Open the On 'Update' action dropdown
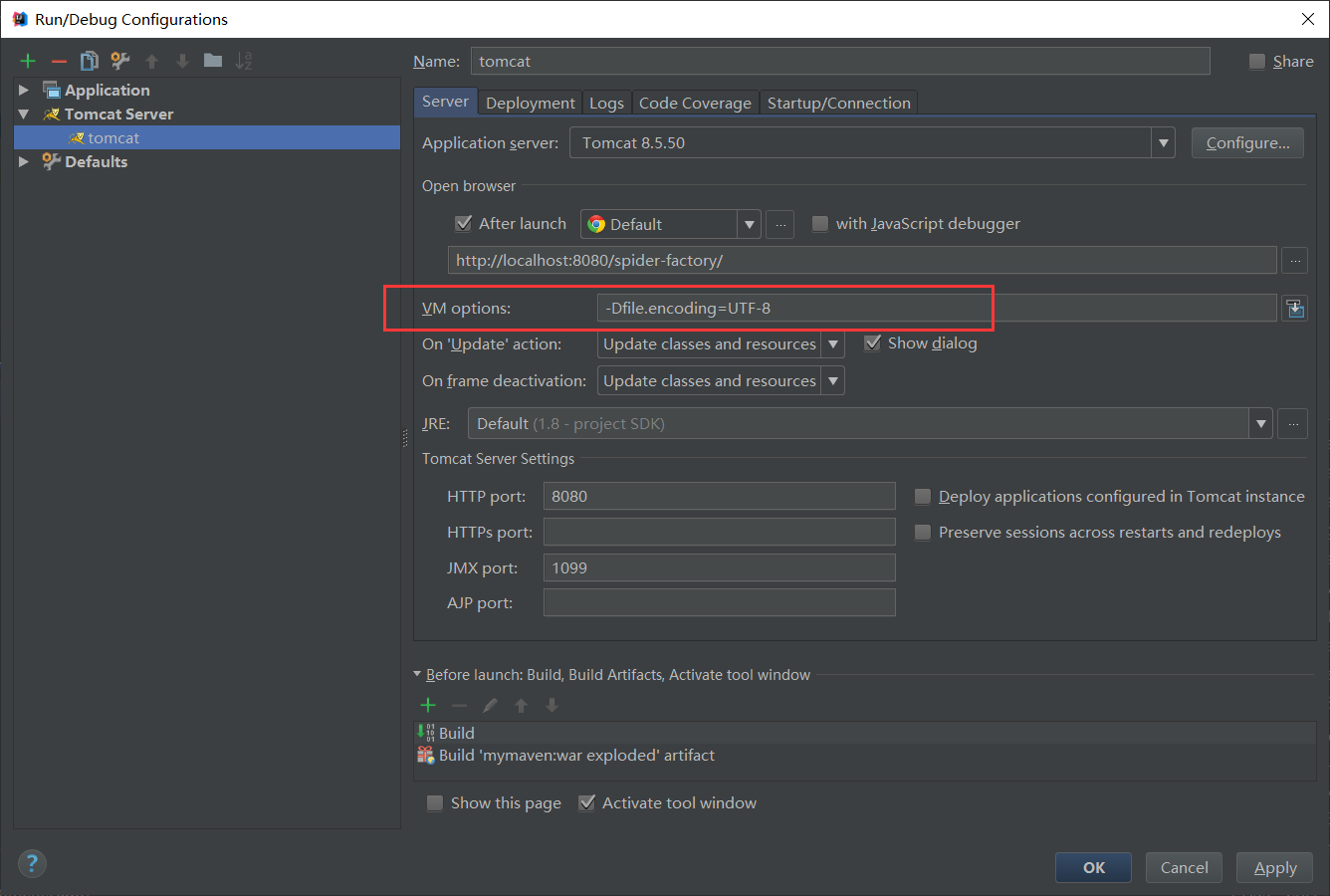 click(x=832, y=343)
